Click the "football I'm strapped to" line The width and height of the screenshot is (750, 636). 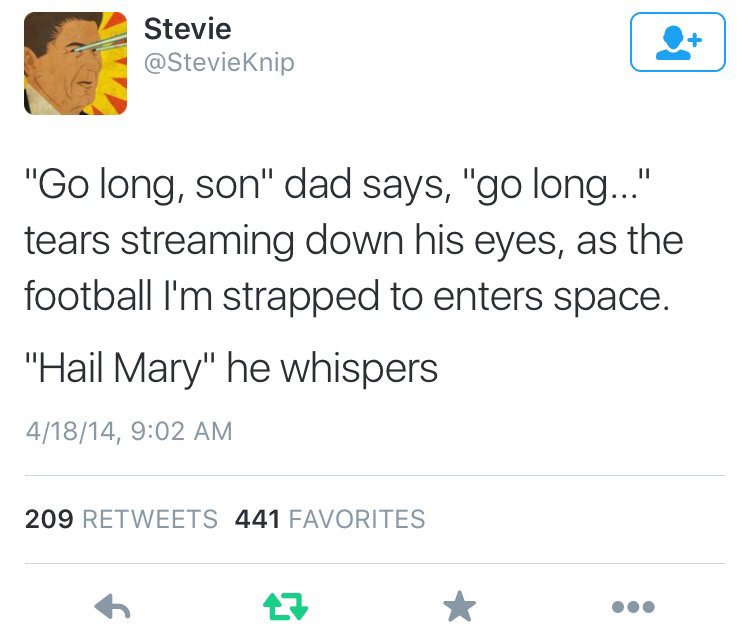pyautogui.click(x=344, y=297)
